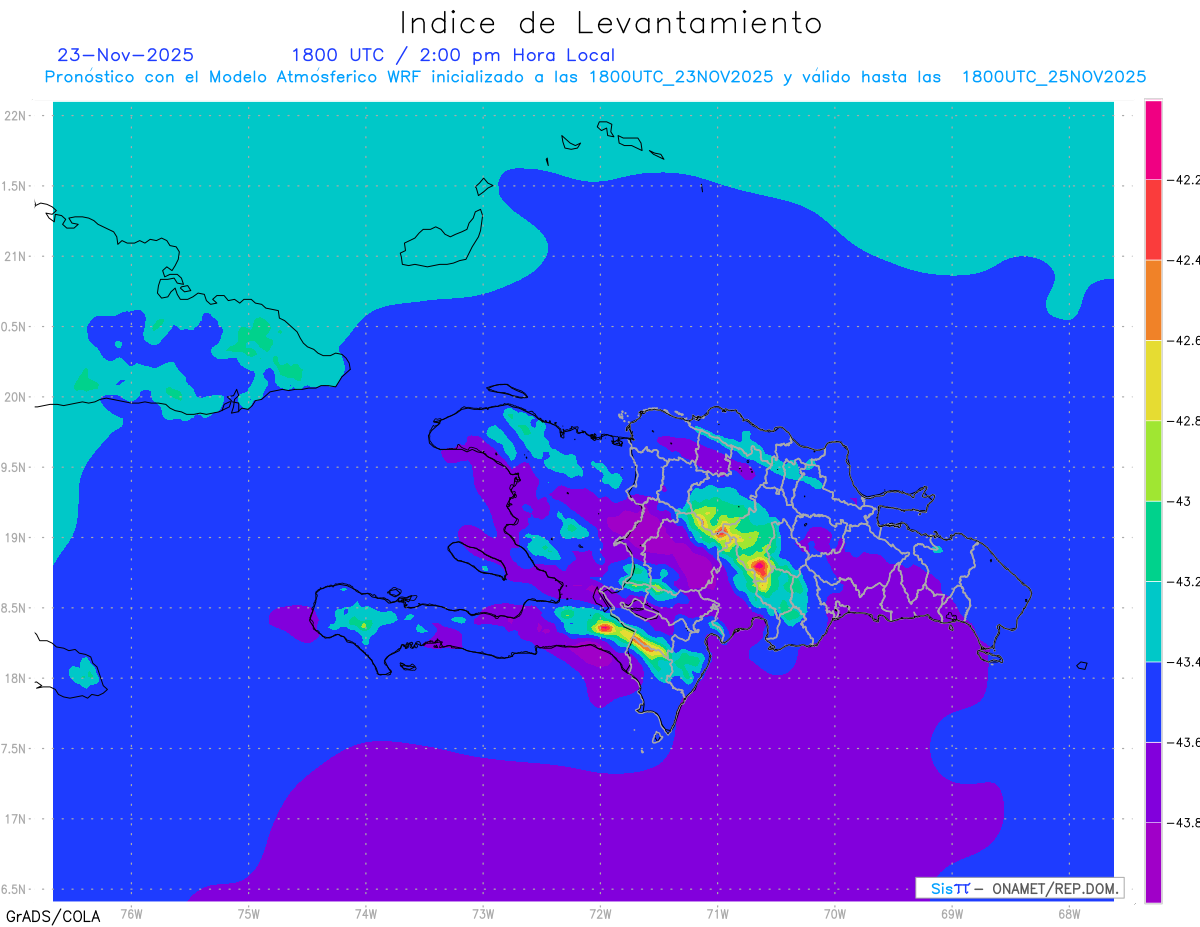Viewport: 1200px width, 927px height.
Task: Click the '72W' longitude label
Action: point(600,912)
